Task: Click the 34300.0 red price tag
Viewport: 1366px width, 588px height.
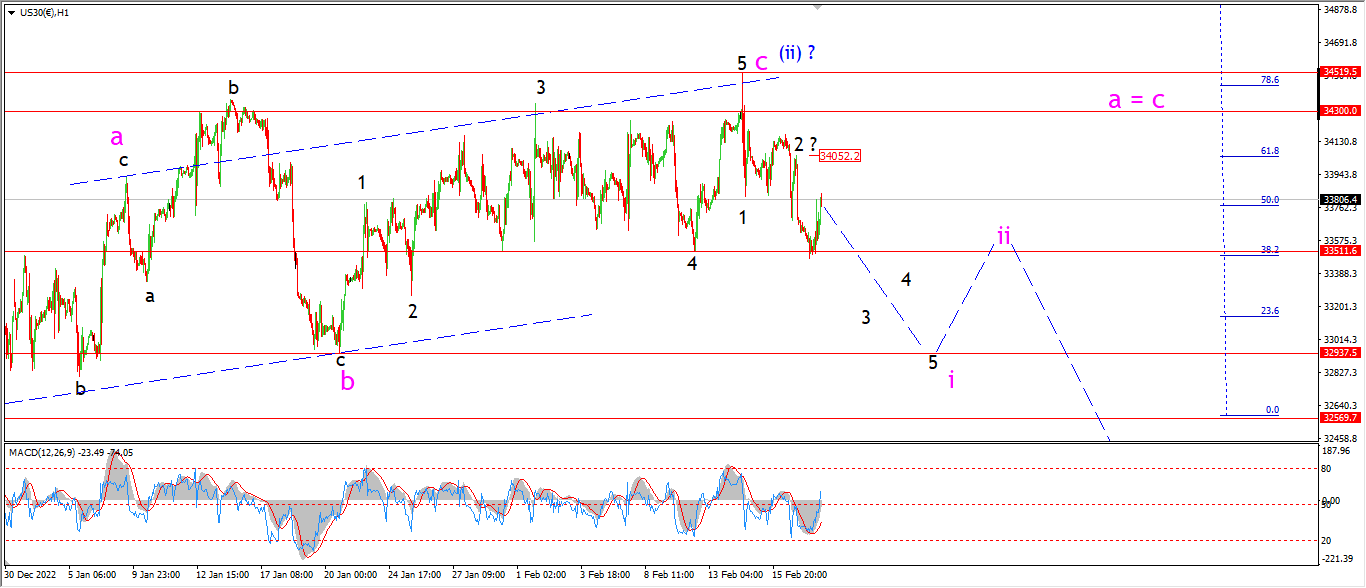Action: 1340,111
